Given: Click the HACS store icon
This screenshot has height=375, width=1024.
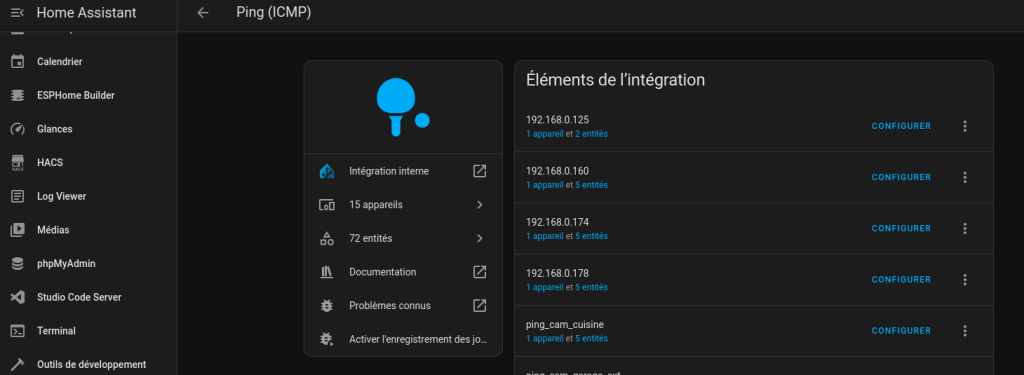Looking at the screenshot, I should coord(18,163).
